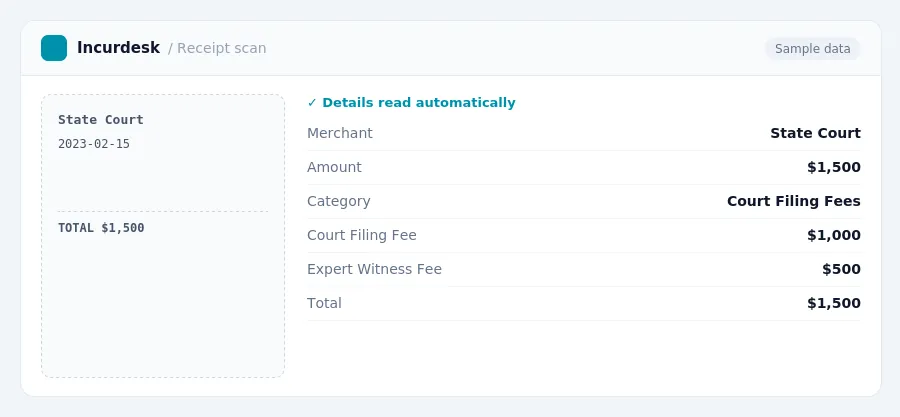The image size is (900, 417).
Task: Click TOTAL $1,500 line on receipt
Action: pyautogui.click(x=101, y=228)
